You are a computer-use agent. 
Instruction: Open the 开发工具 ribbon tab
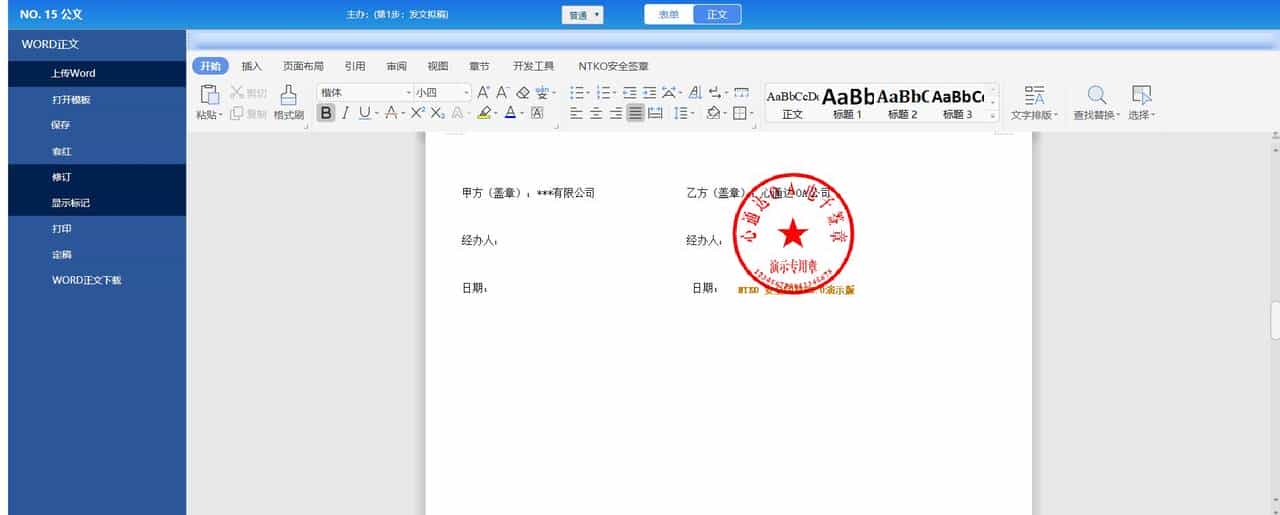coord(533,66)
